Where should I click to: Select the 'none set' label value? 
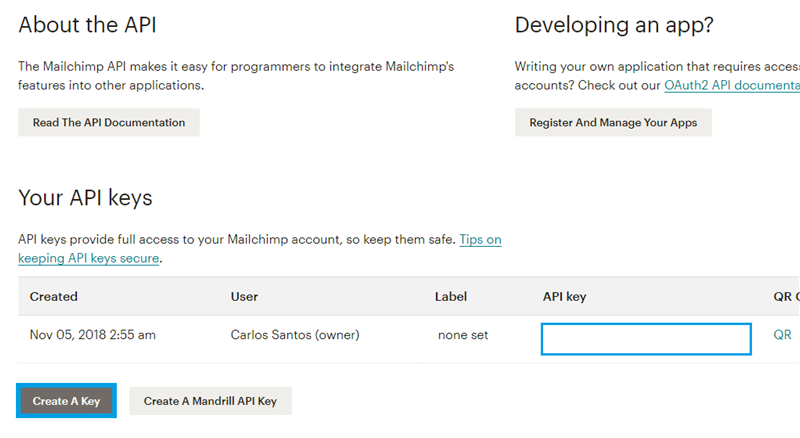point(463,335)
